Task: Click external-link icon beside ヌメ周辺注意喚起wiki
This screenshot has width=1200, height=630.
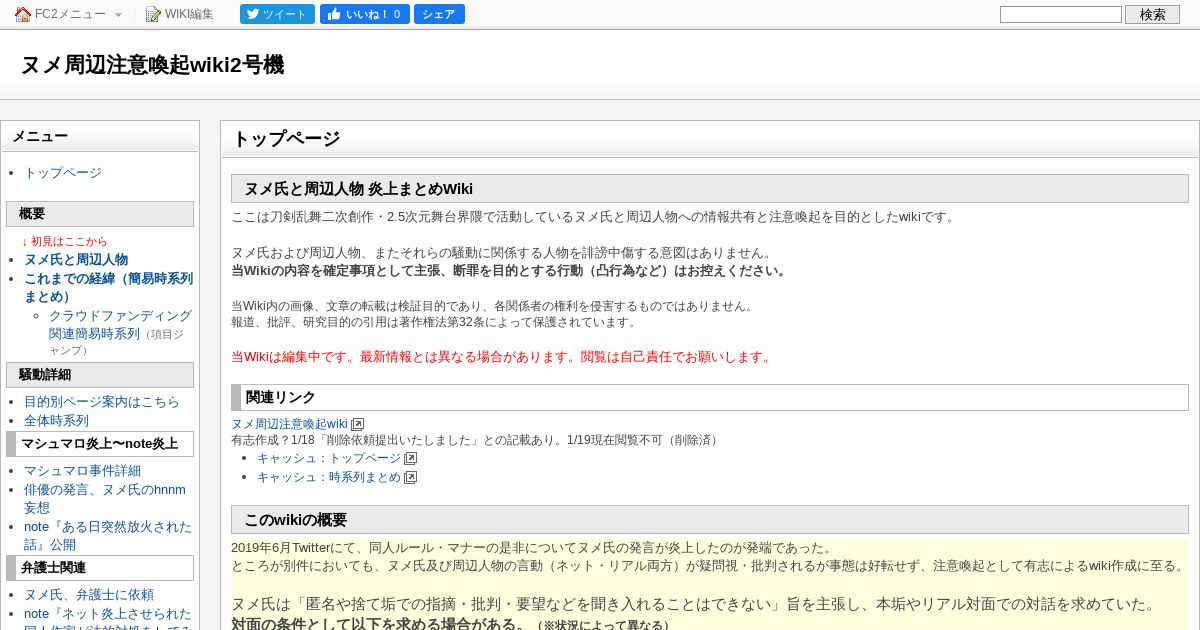Action: click(358, 425)
